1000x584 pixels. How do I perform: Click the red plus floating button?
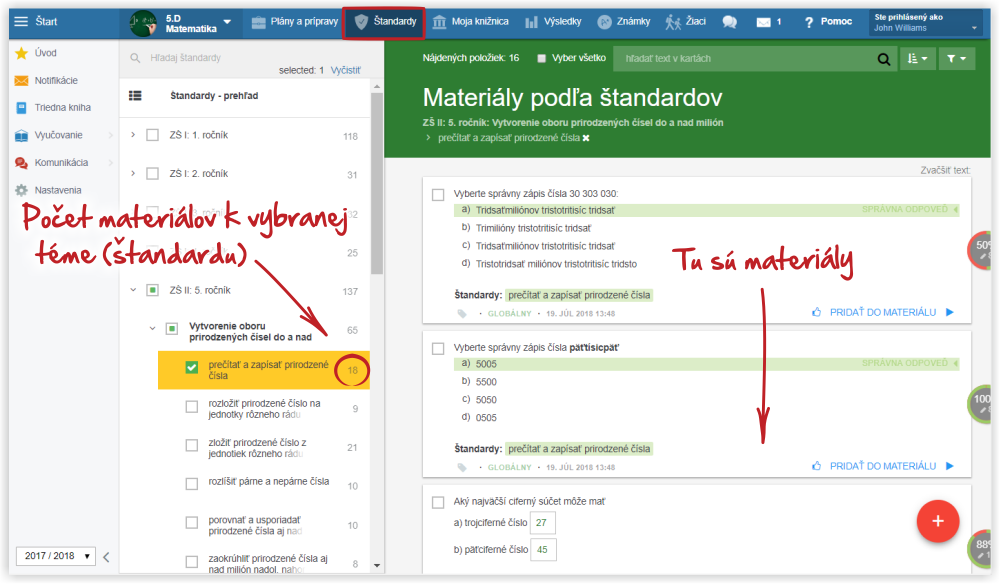938,522
